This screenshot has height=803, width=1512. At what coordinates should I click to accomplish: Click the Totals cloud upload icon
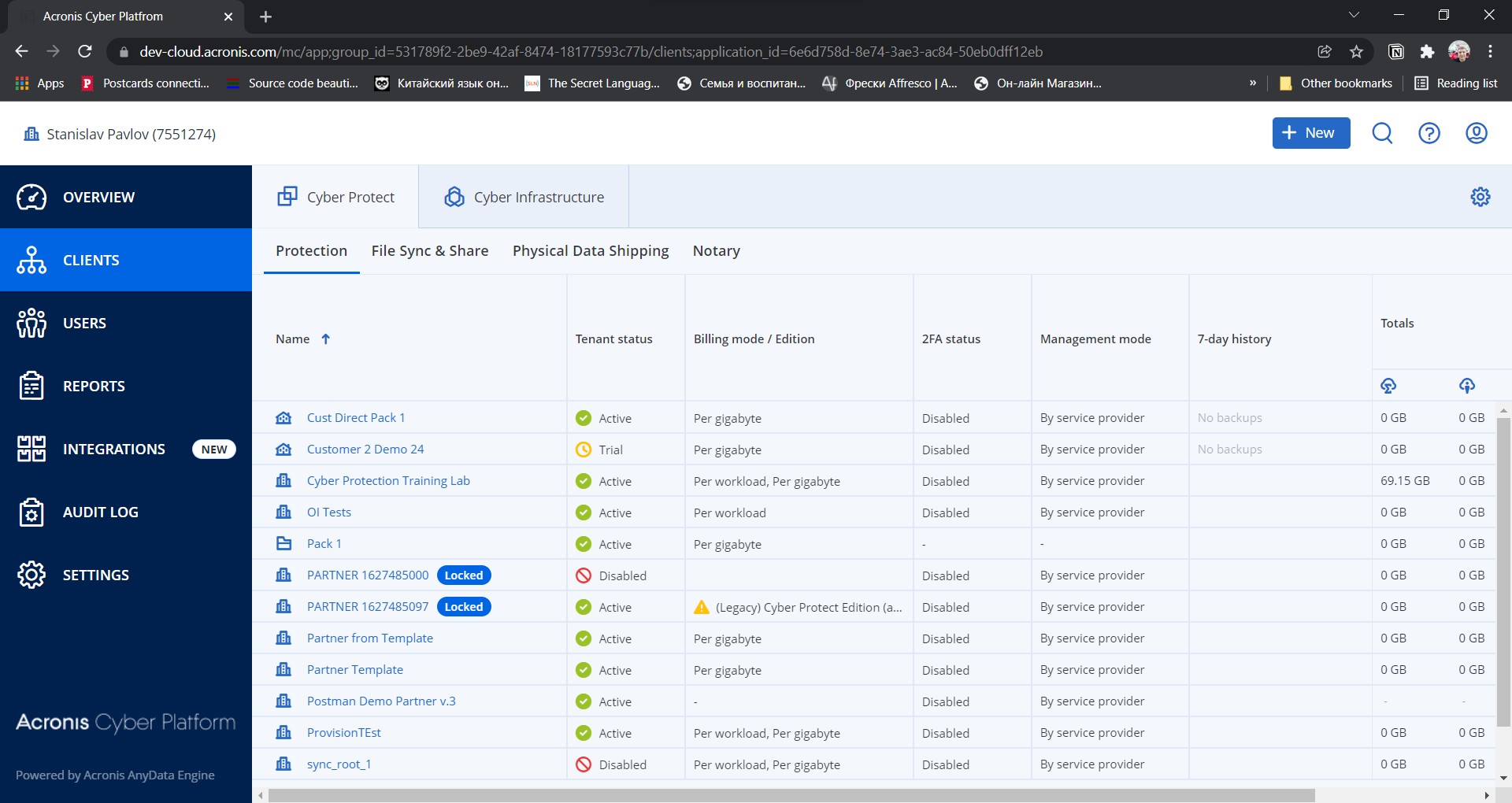(x=1466, y=385)
